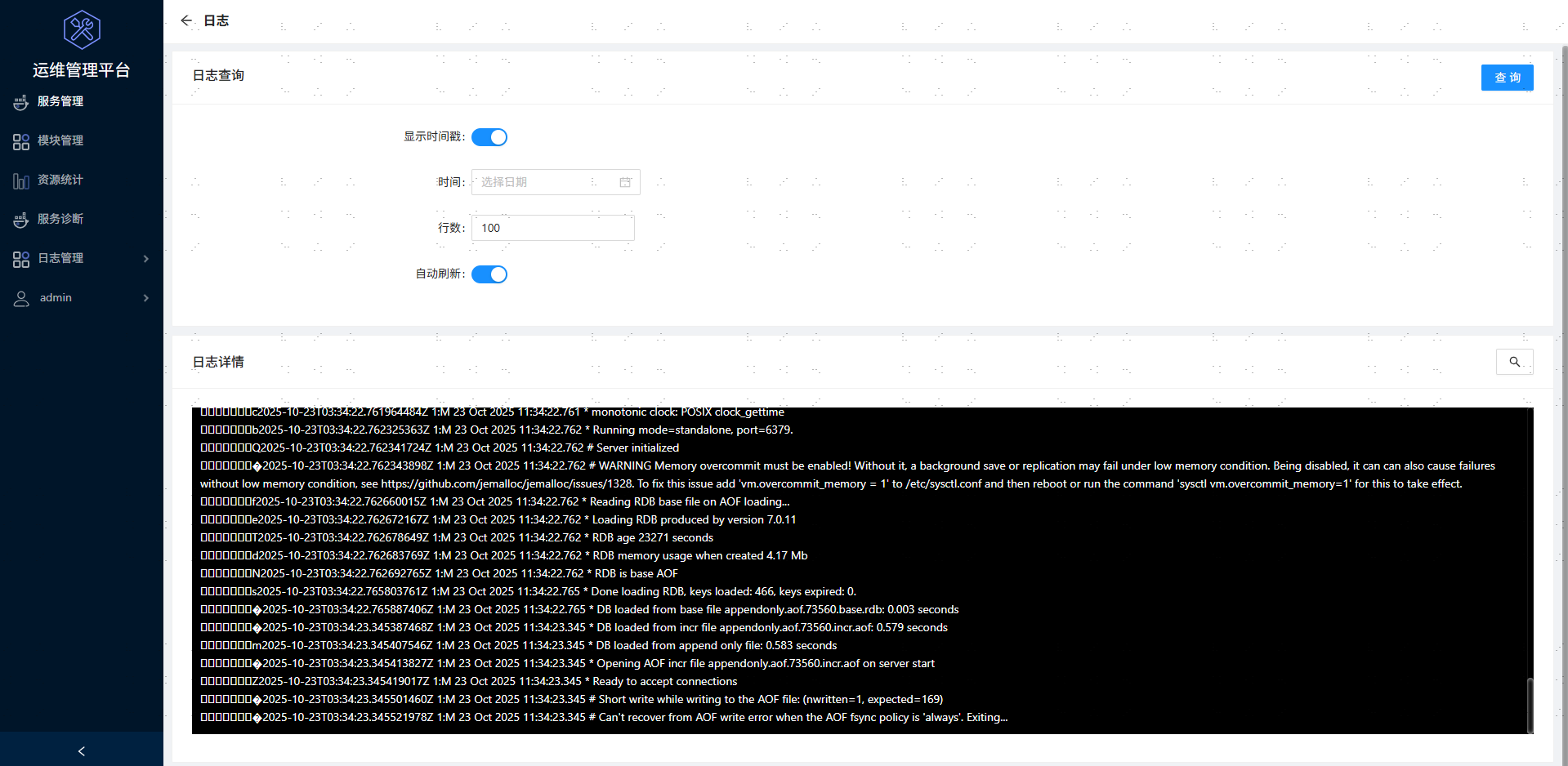Focus the 行数 input field
The height and width of the screenshot is (766, 1568).
pyautogui.click(x=552, y=228)
